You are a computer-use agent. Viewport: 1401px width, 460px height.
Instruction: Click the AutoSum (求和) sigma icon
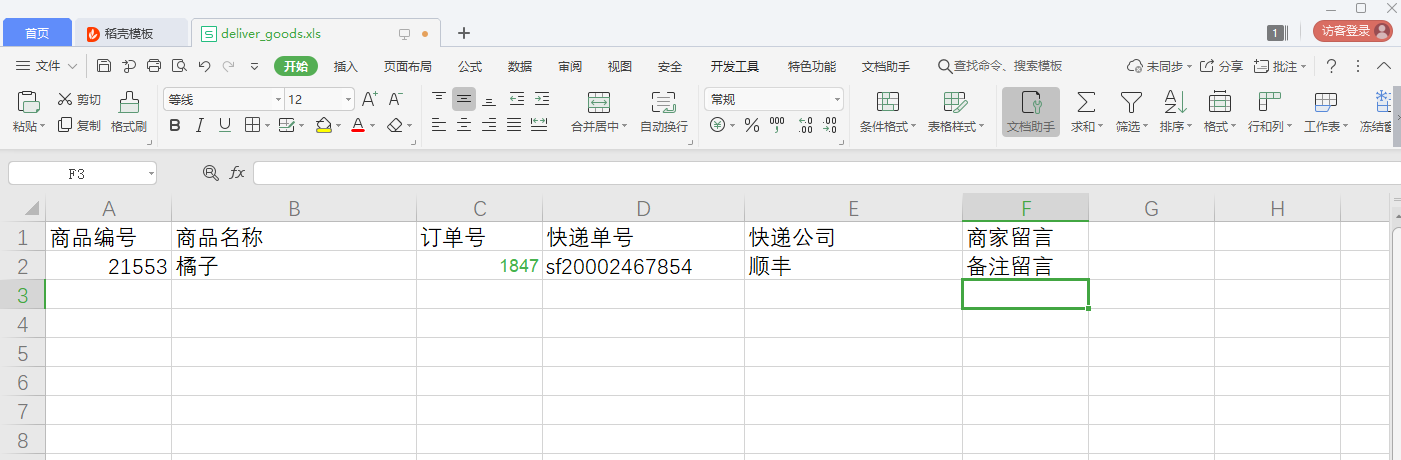(1084, 102)
